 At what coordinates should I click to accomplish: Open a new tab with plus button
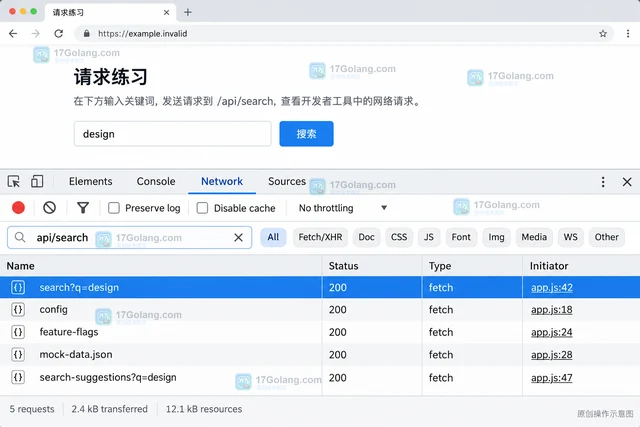pos(188,12)
